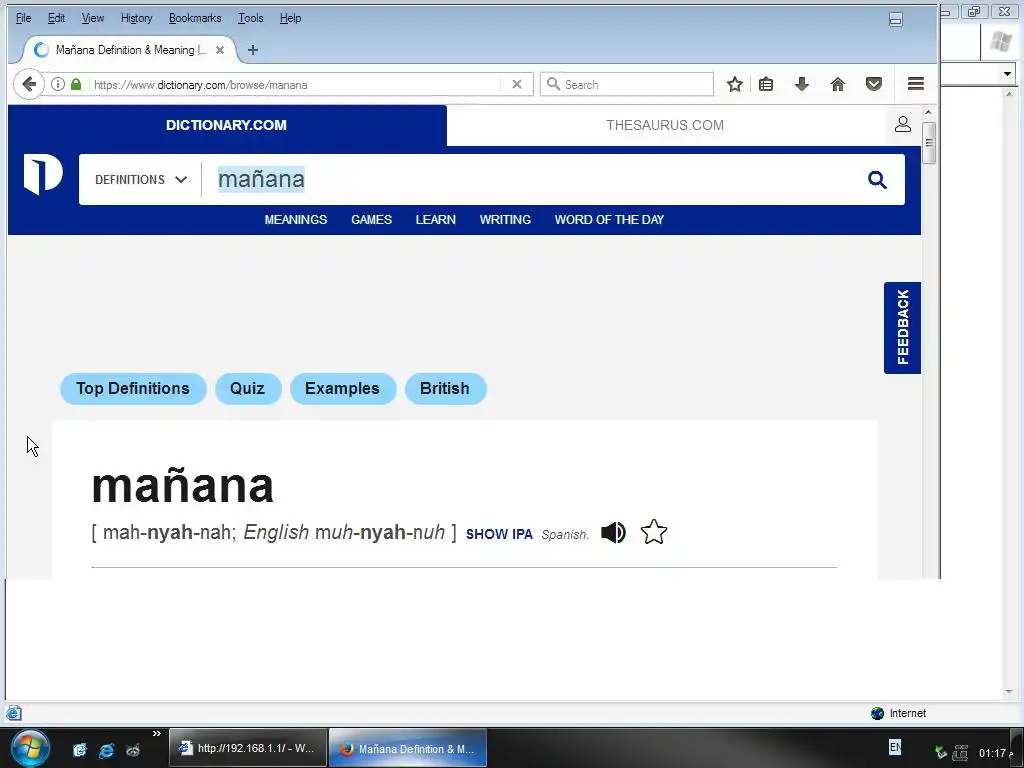Jump to the Examples section
Viewport: 1024px width, 768px height.
(342, 389)
